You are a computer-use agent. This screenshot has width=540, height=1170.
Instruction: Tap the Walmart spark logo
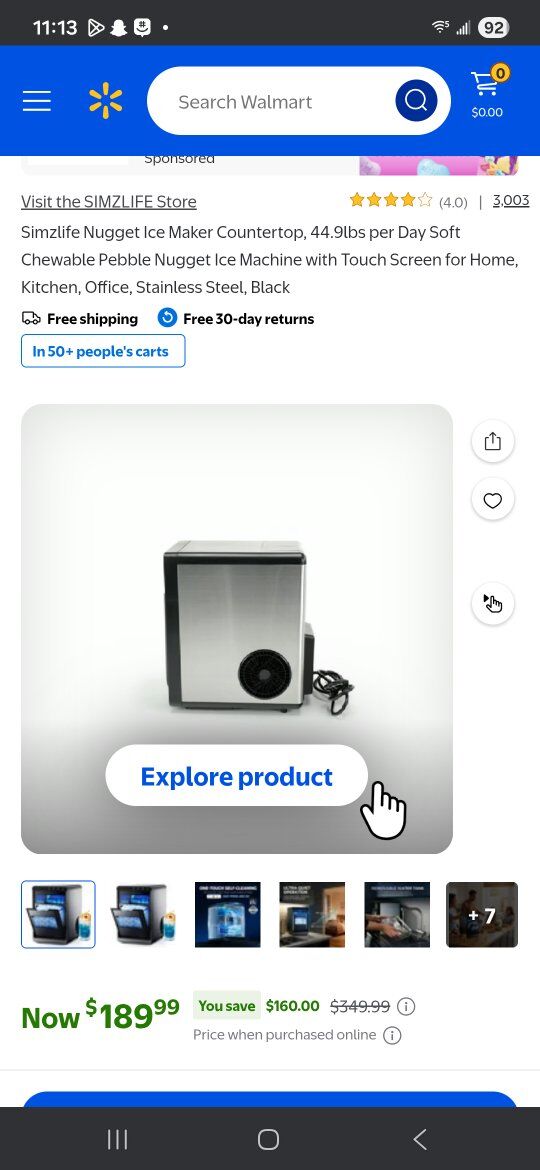coord(105,101)
